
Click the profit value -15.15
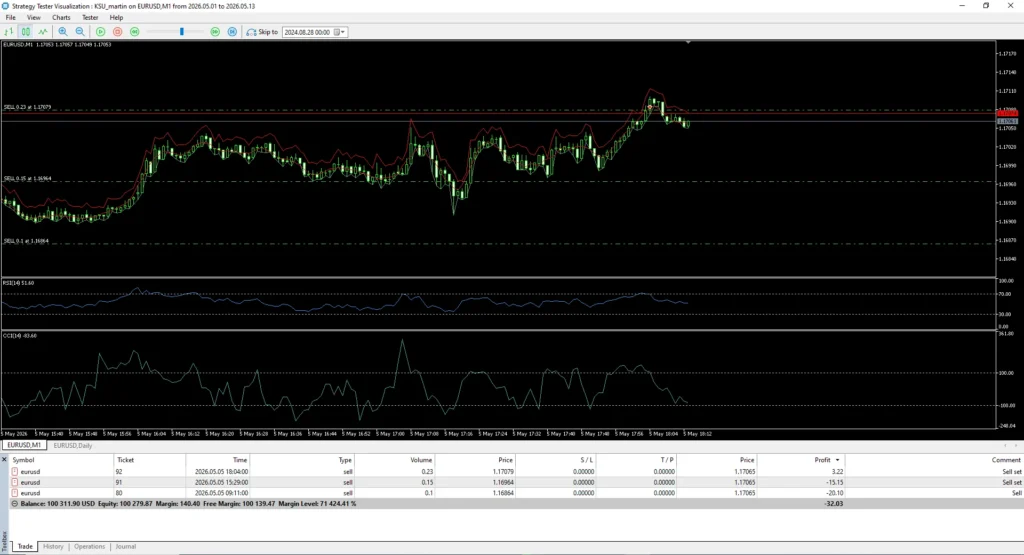click(x=835, y=483)
